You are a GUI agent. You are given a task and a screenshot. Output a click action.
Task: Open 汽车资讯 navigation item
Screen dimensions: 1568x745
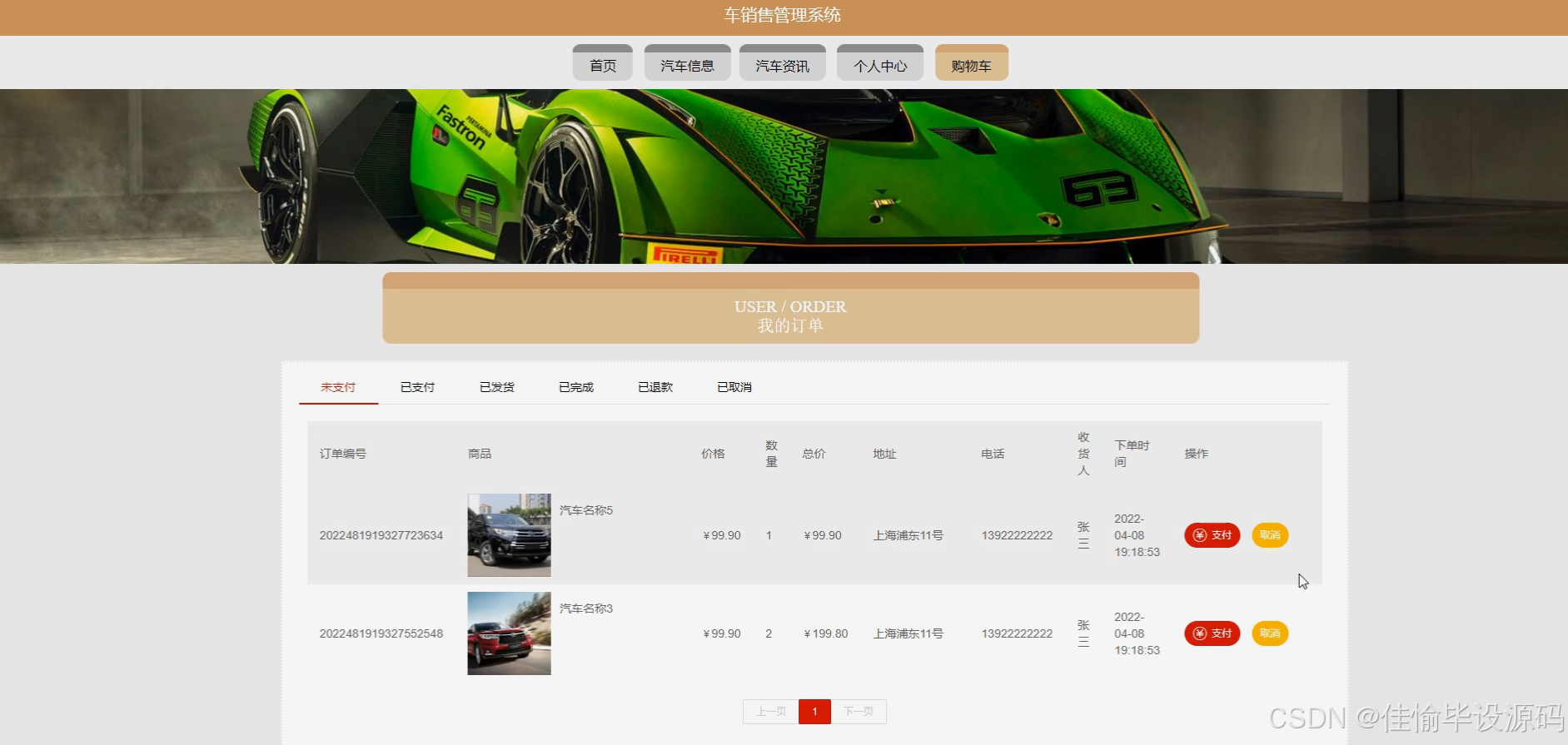[x=782, y=63]
